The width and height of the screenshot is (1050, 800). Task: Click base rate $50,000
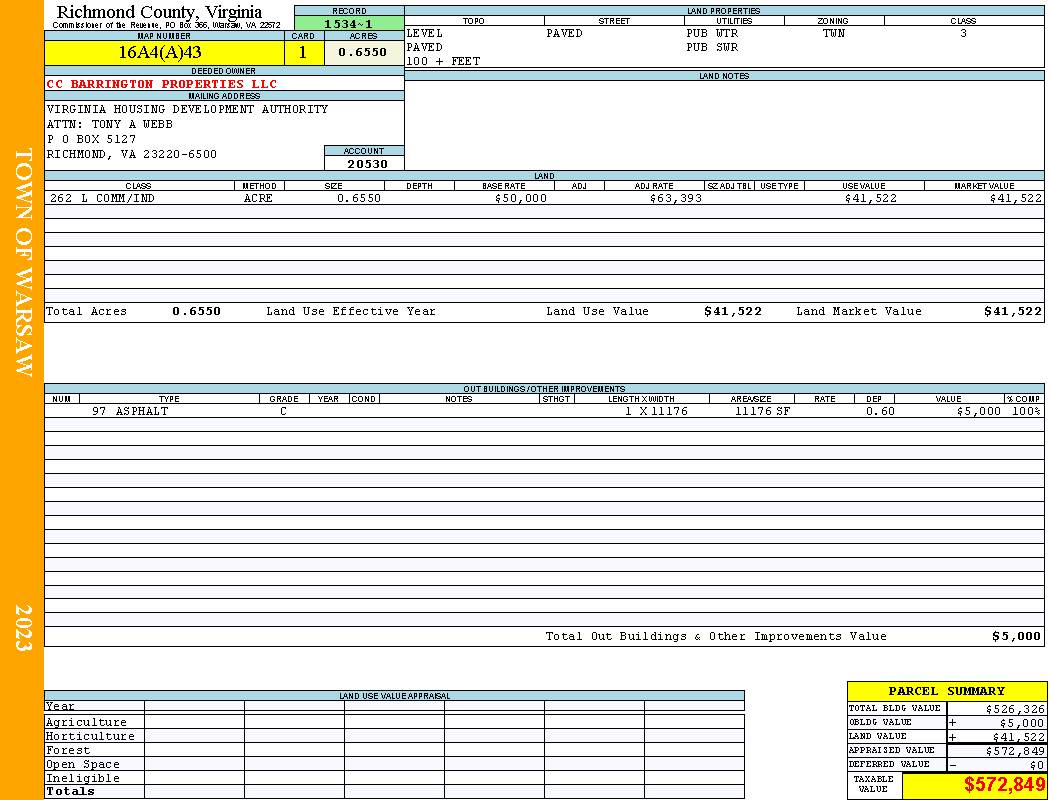point(521,198)
